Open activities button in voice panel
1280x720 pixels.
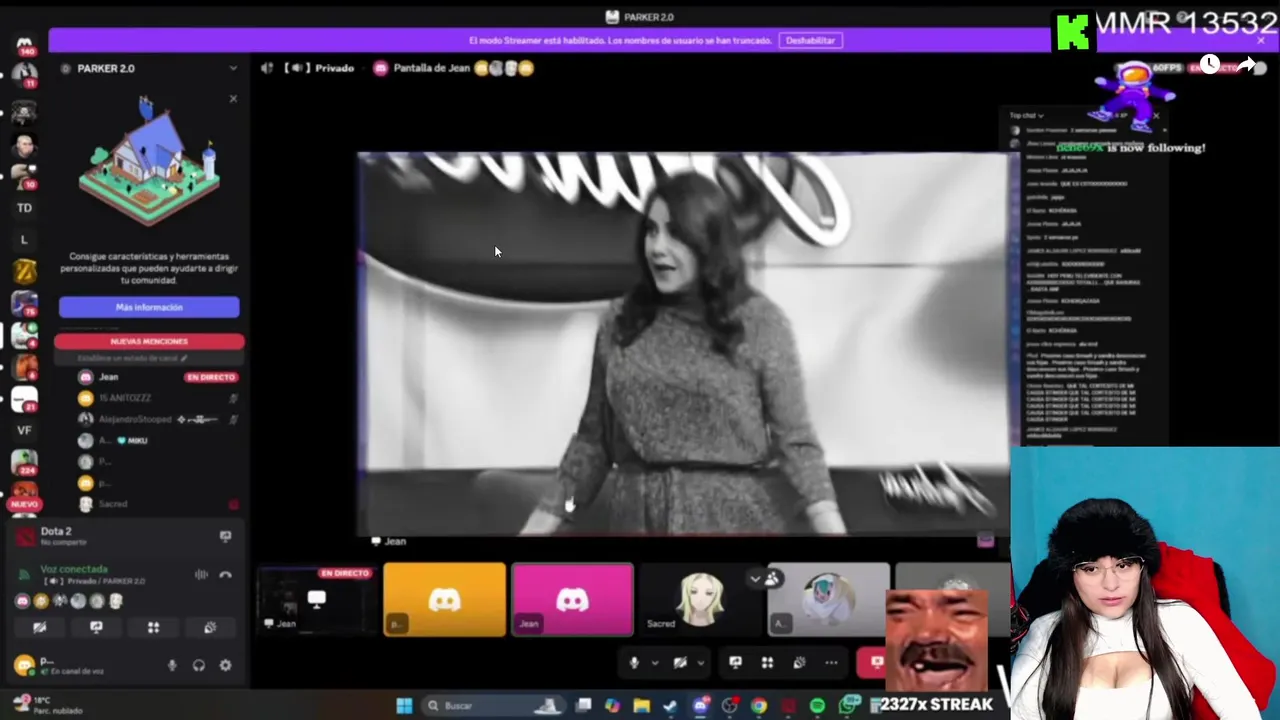pos(153,628)
